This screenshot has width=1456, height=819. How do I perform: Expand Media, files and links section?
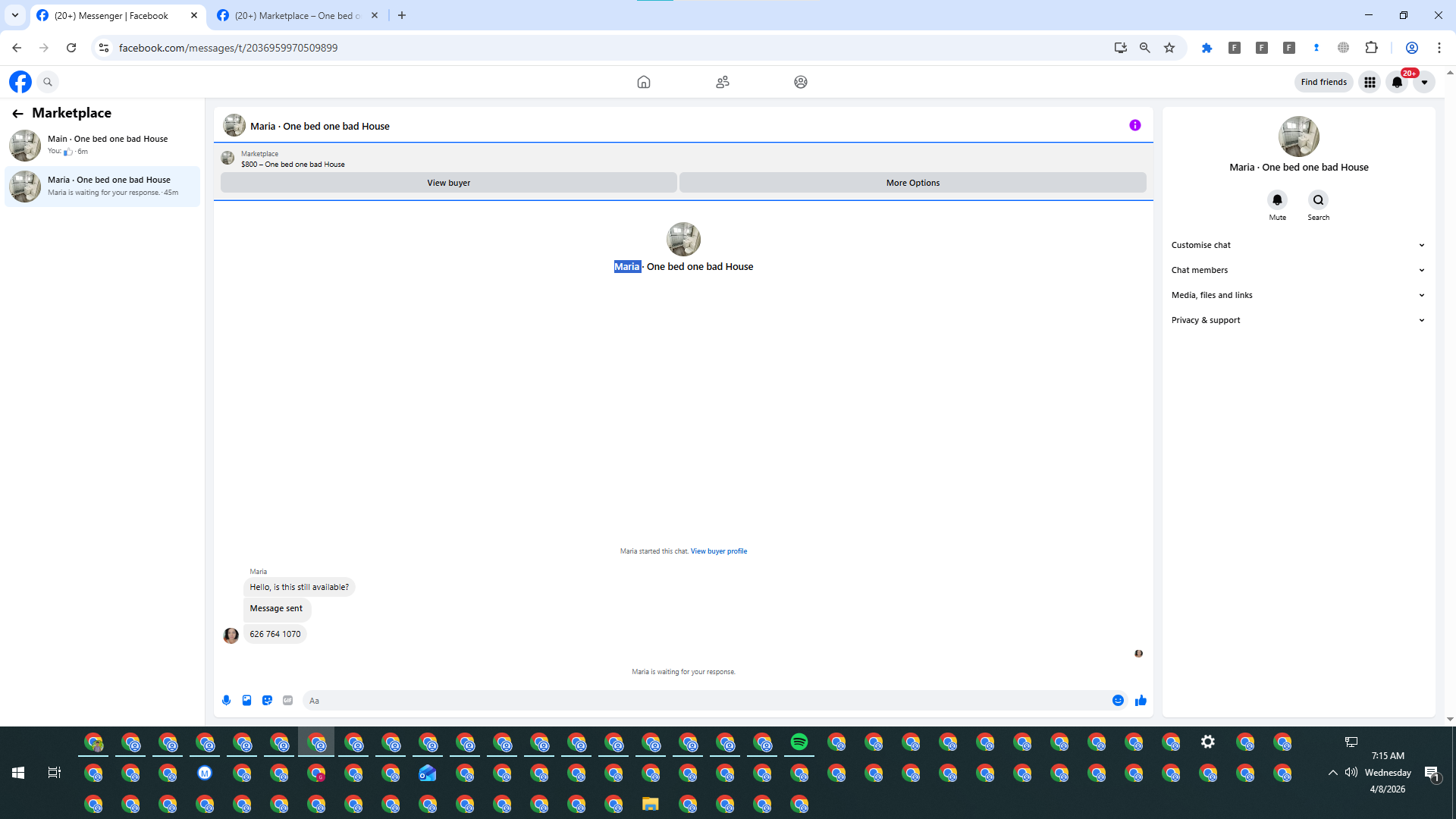click(x=1298, y=295)
